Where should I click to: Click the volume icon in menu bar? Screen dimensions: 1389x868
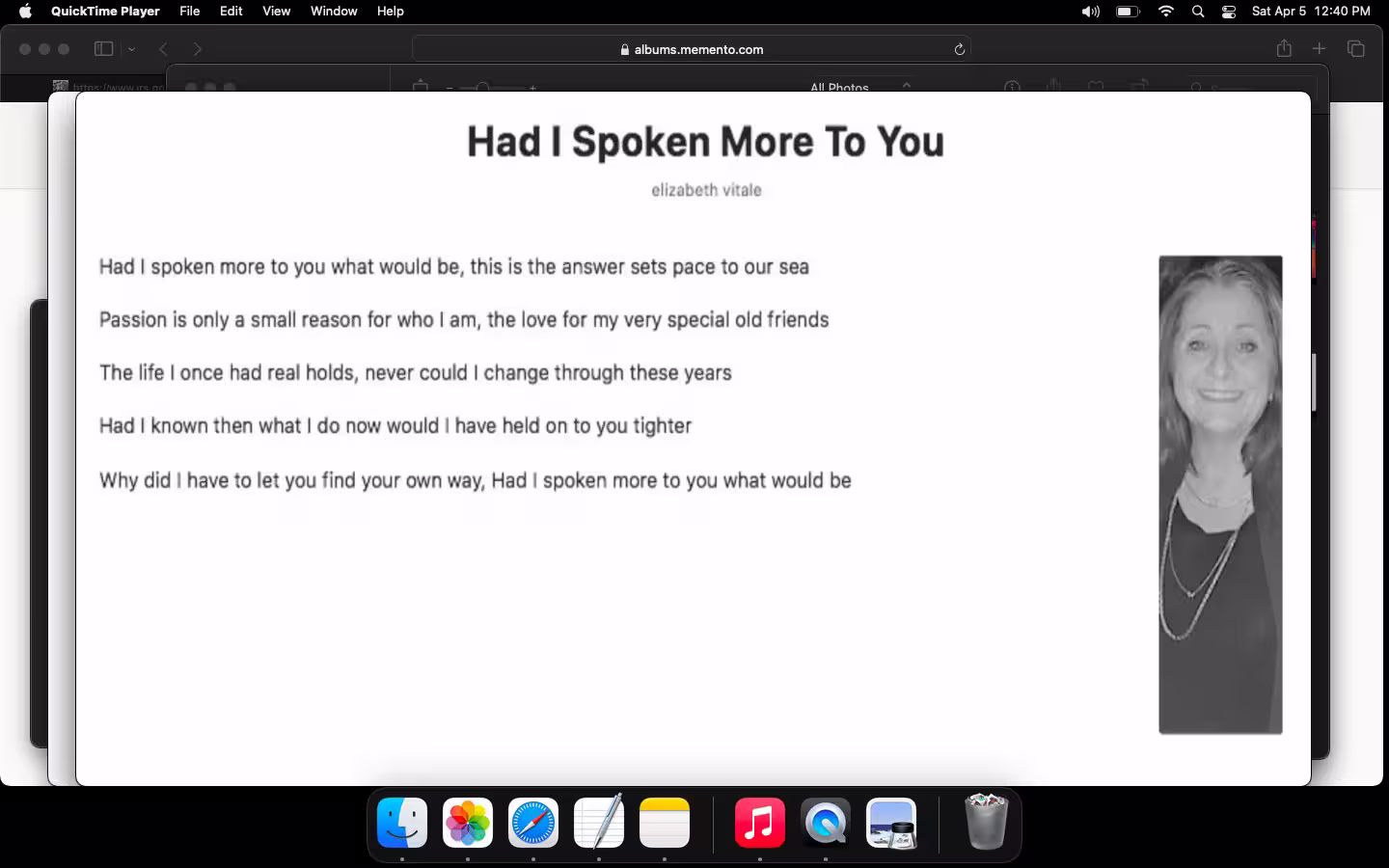(1090, 12)
